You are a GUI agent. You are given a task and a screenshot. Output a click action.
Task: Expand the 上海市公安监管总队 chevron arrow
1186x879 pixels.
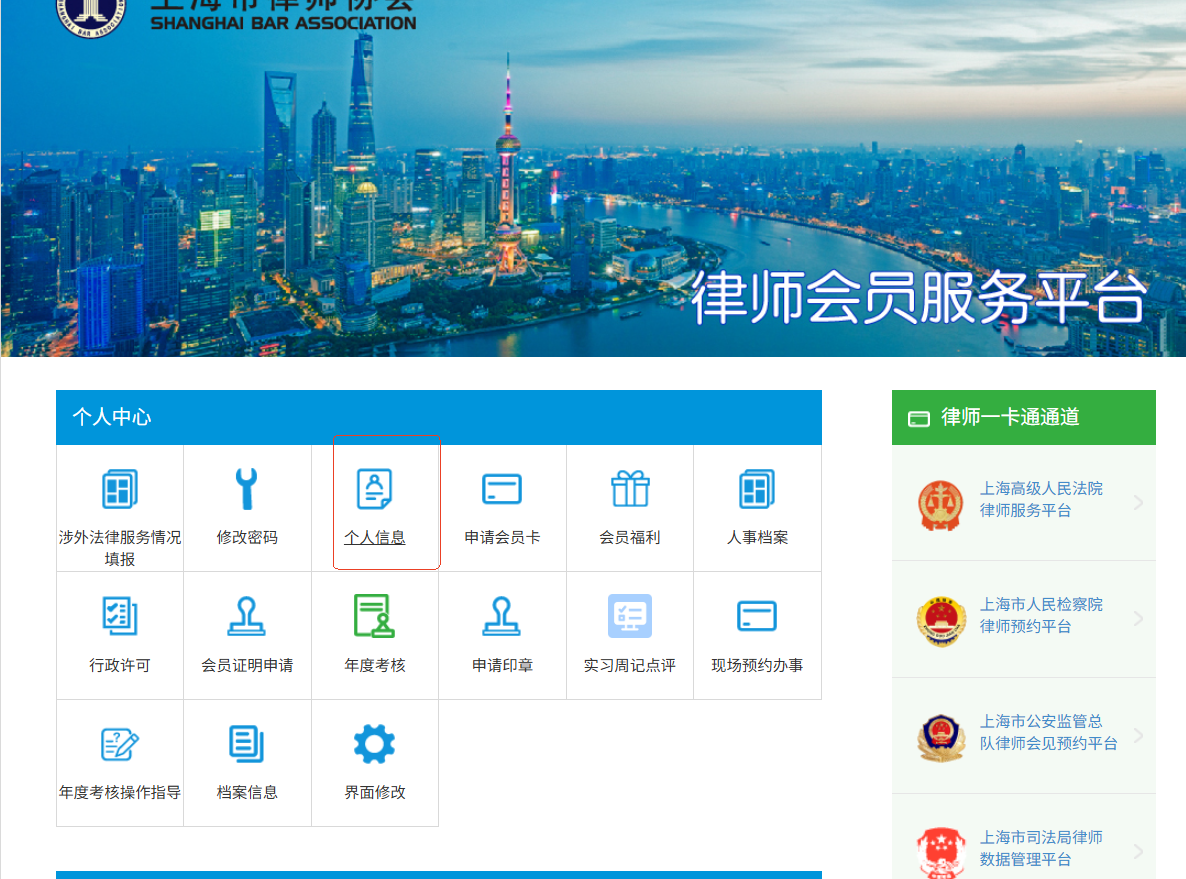[x=1138, y=736]
